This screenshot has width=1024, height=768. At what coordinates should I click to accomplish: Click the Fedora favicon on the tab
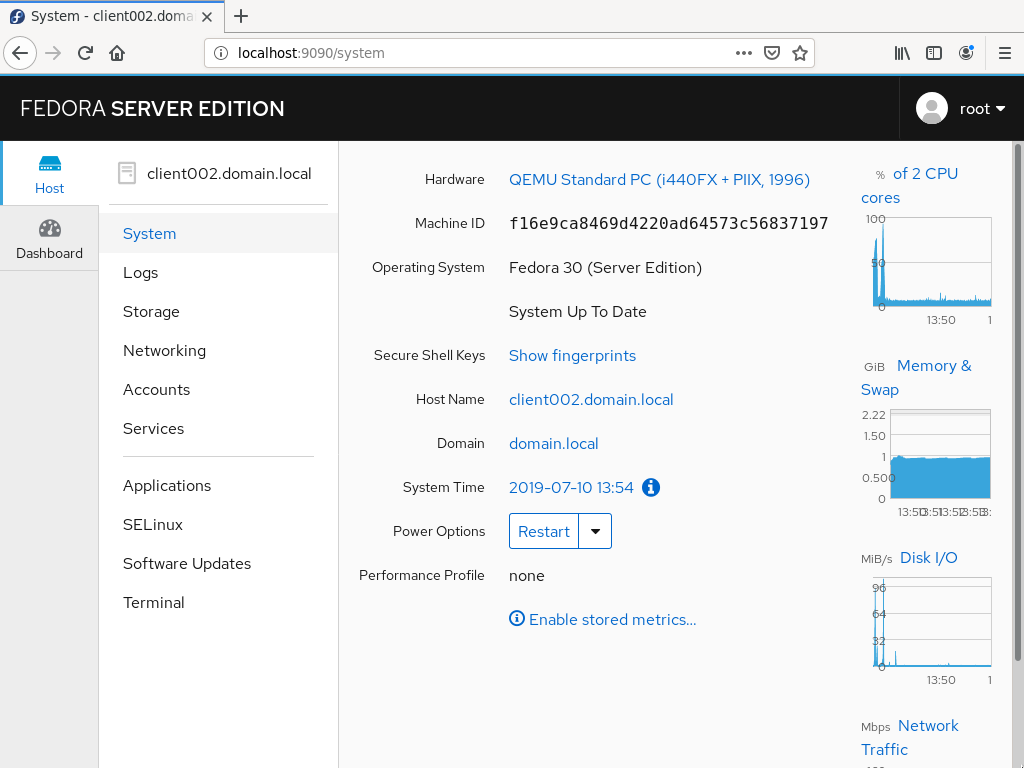pos(18,16)
